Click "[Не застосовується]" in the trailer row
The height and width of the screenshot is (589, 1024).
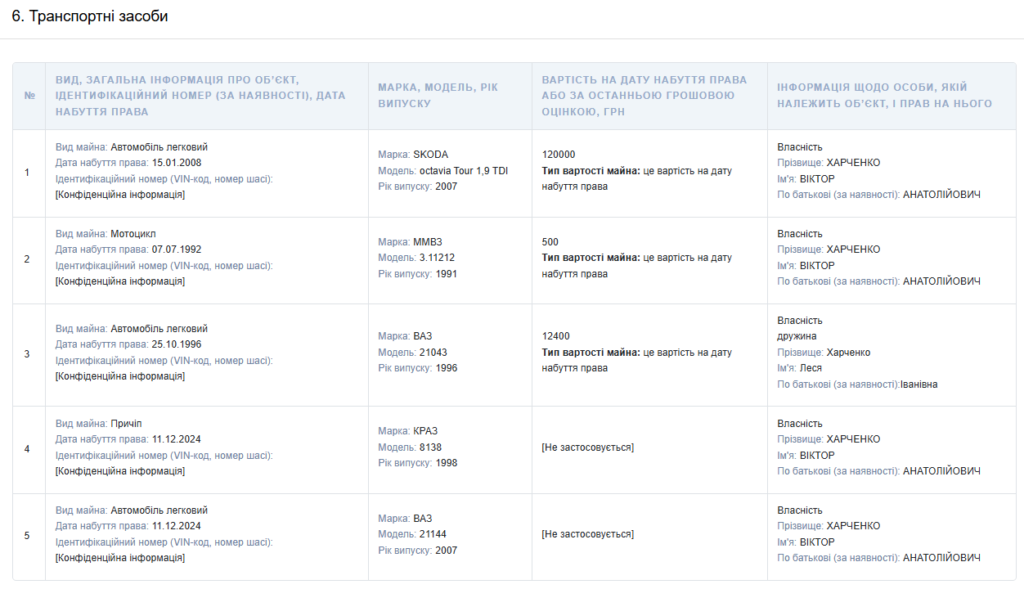click(x=587, y=447)
